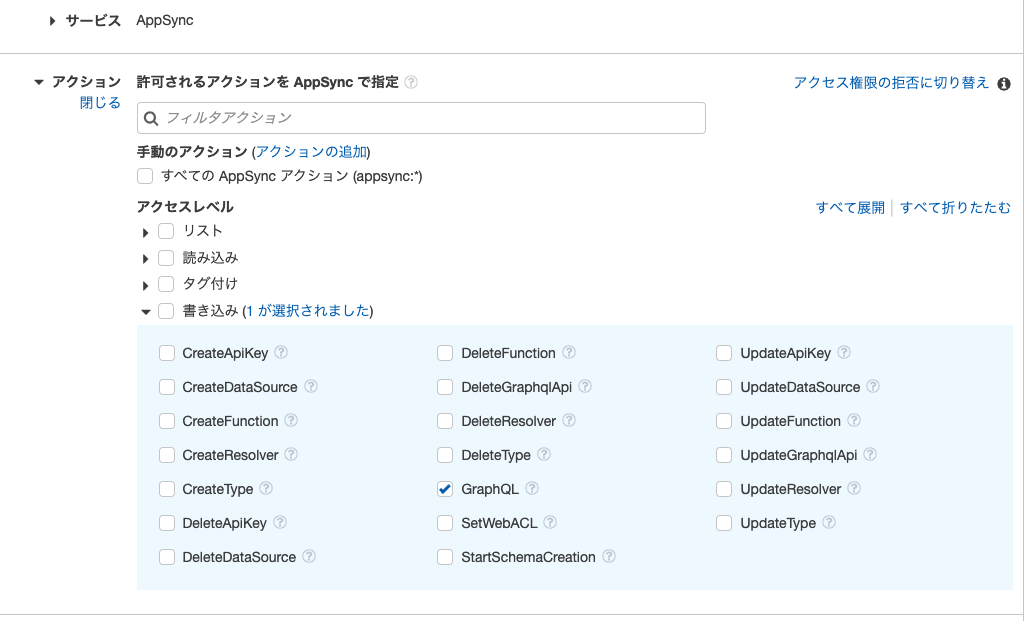Uncheck the GraphQL action checkbox
Image resolution: width=1031 pixels, height=621 pixels.
tap(445, 489)
